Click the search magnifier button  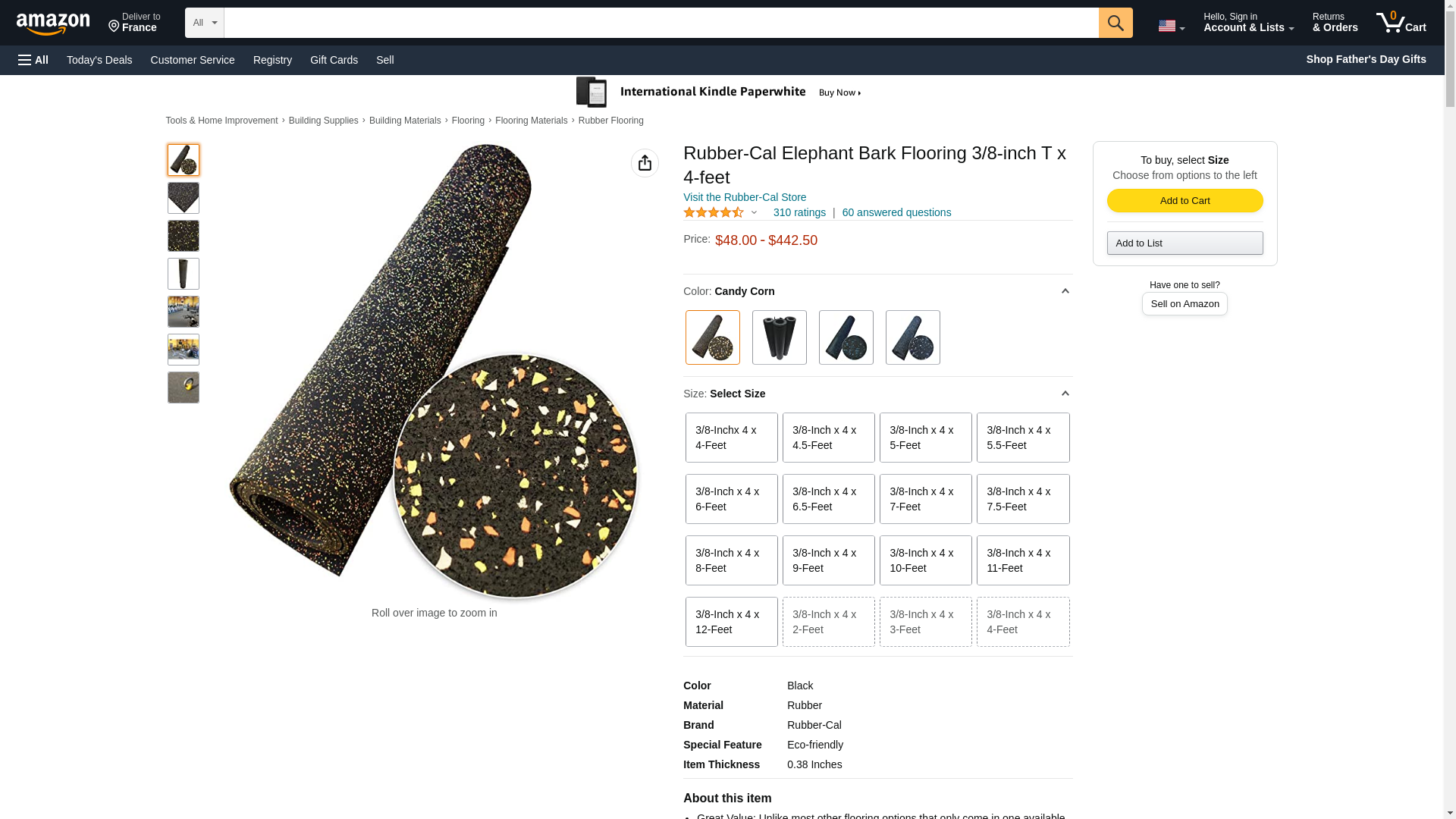(x=1115, y=23)
